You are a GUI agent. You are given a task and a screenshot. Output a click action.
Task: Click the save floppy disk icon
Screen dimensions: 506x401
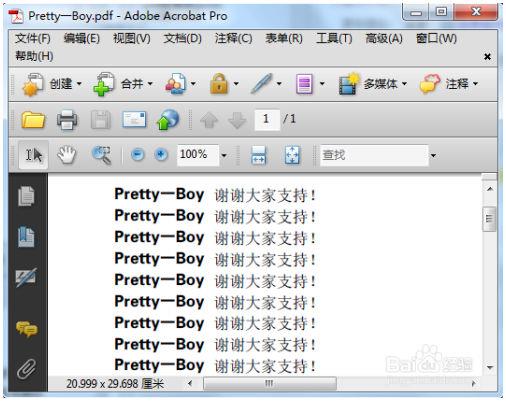pyautogui.click(x=101, y=120)
